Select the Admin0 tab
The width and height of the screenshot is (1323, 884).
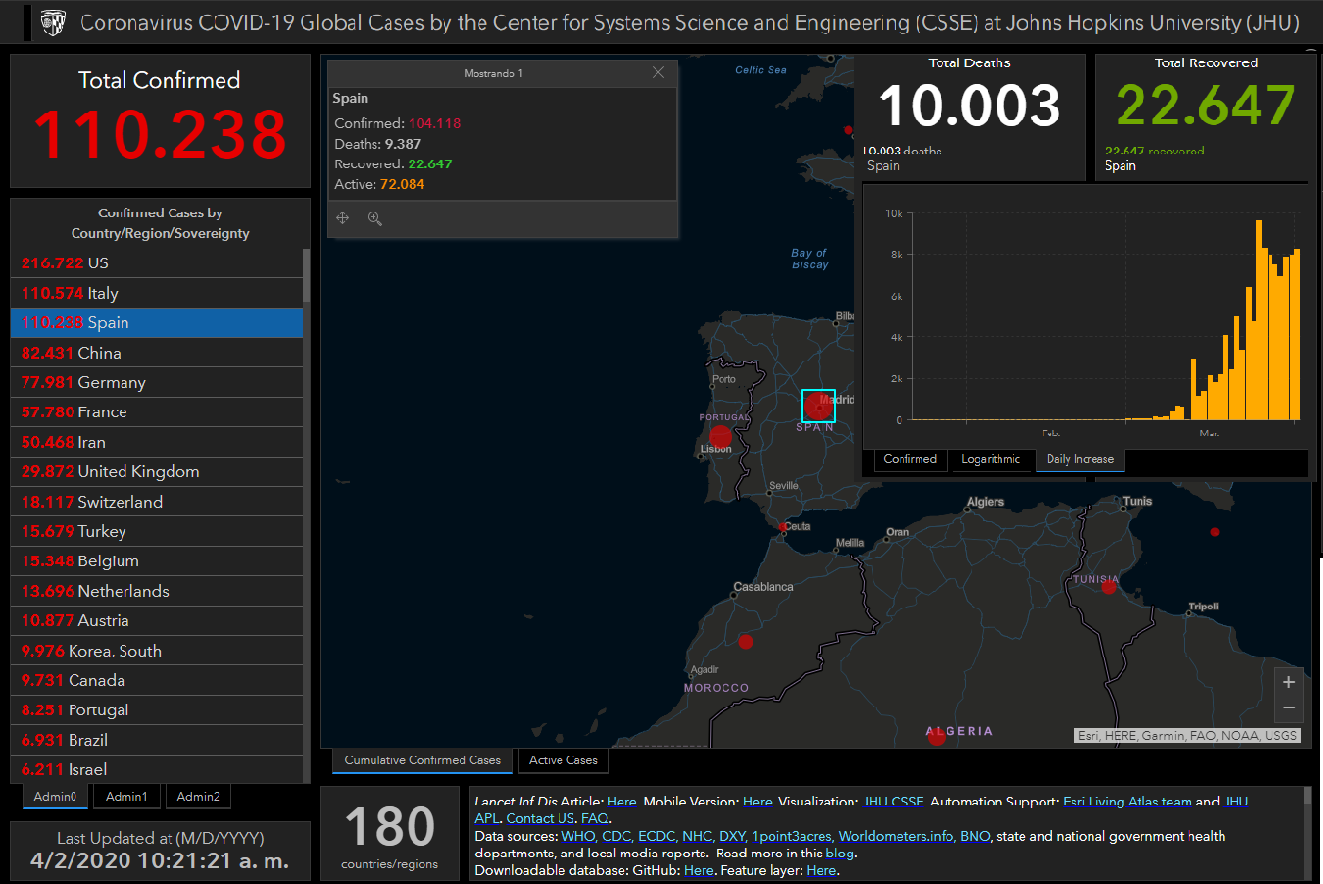55,797
